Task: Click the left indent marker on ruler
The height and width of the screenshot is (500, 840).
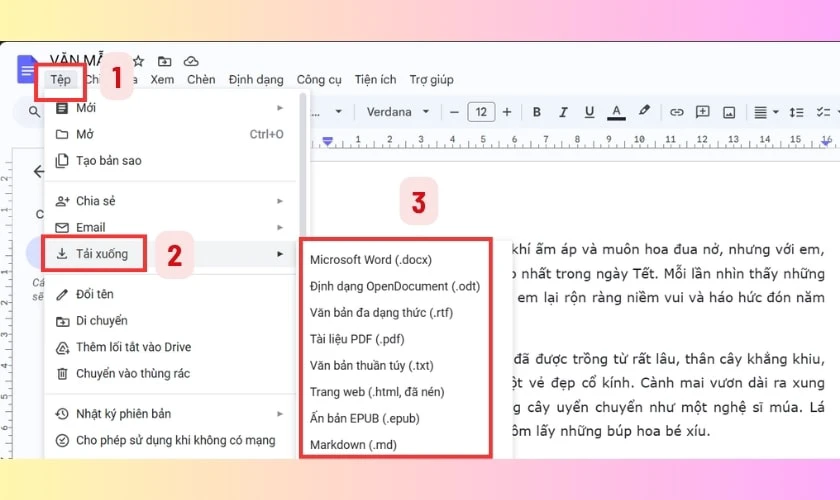Action: (x=327, y=141)
